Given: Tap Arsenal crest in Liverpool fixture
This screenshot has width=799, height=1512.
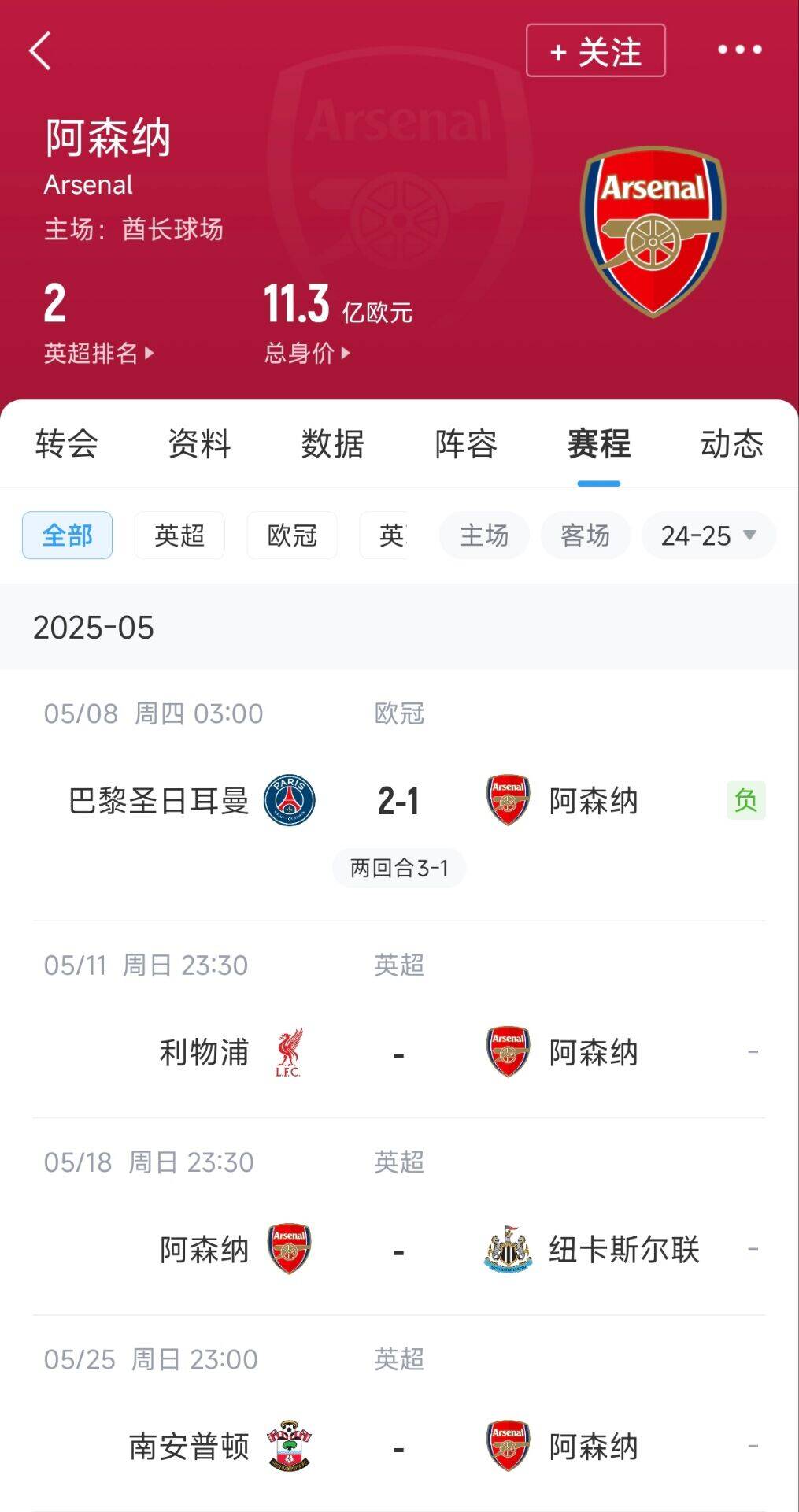Looking at the screenshot, I should [x=508, y=1052].
